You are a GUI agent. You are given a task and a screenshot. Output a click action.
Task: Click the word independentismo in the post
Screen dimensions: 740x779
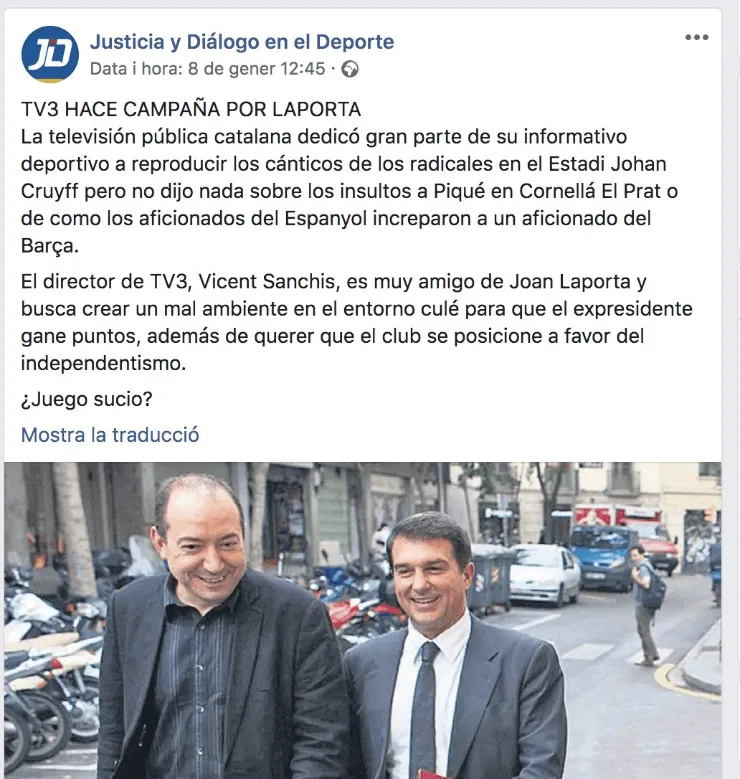tap(103, 363)
